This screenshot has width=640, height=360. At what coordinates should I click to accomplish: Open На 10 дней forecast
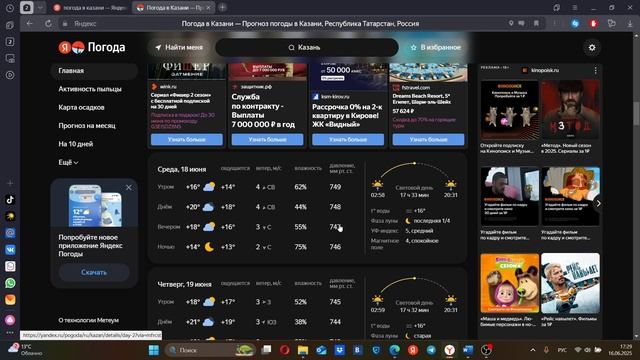click(76, 144)
